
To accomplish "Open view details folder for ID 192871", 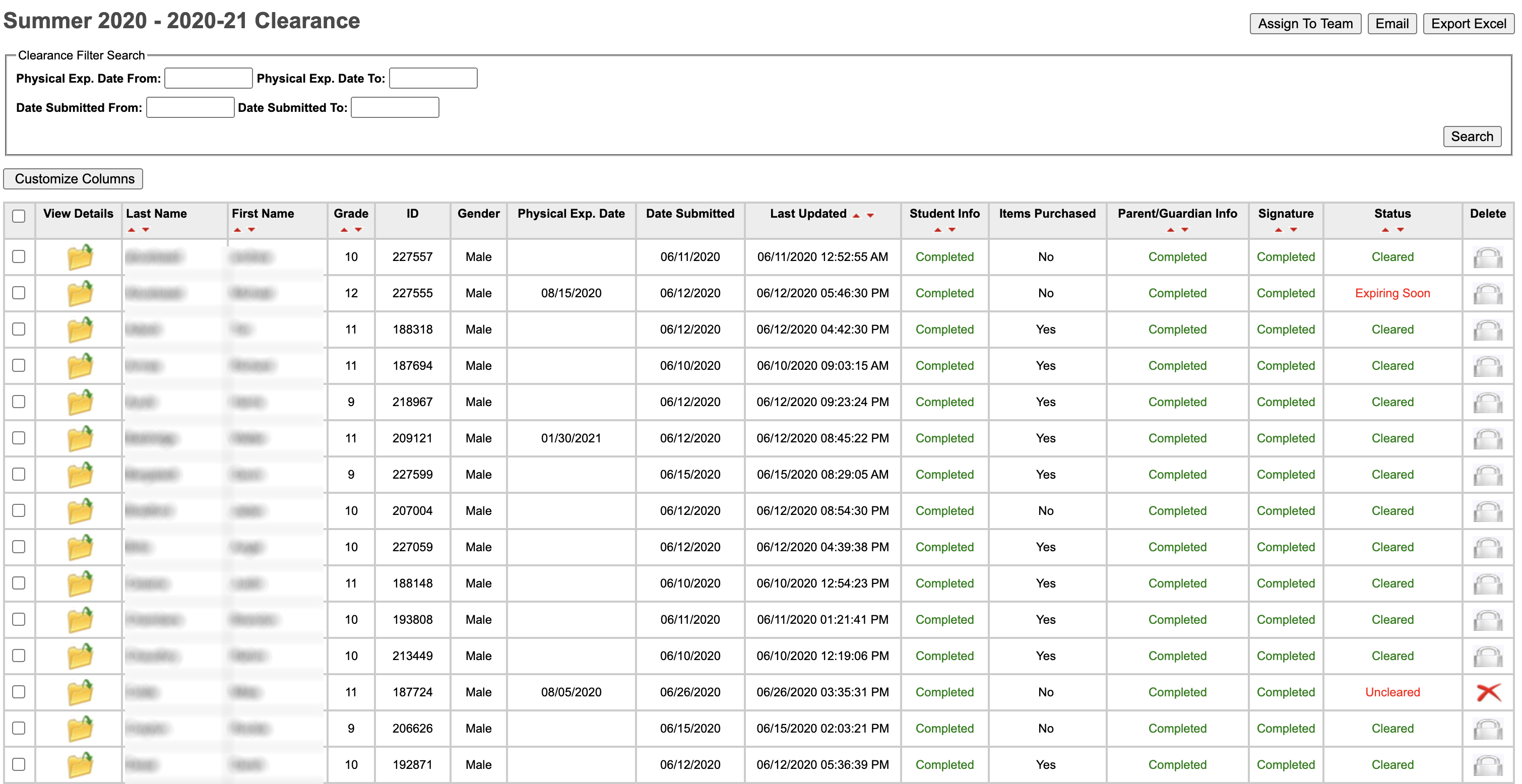I will click(80, 765).
